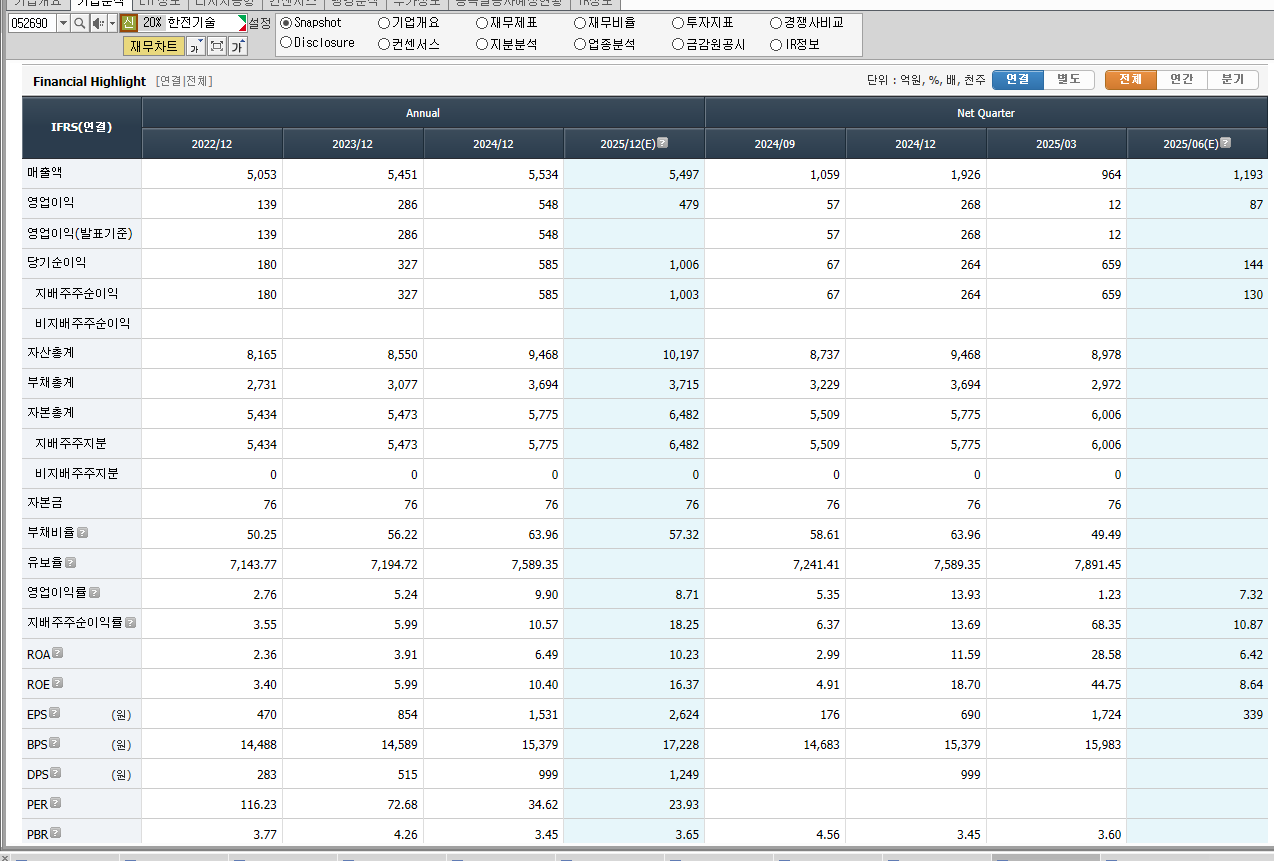Screen dimensions: 1274x861
Task: Click the 재무차트 button
Action: point(154,46)
